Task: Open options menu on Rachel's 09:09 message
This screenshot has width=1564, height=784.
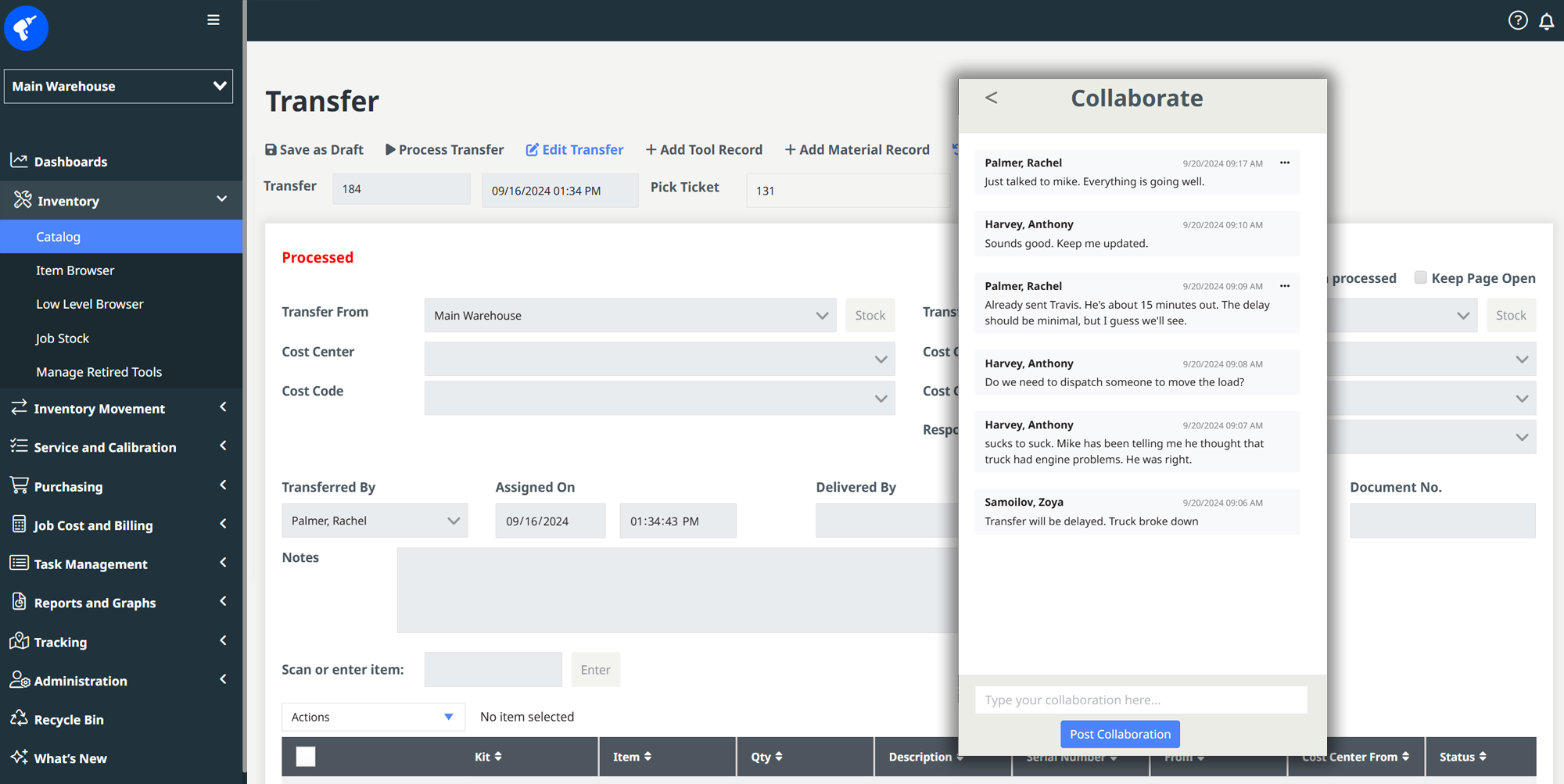Action: tap(1284, 286)
